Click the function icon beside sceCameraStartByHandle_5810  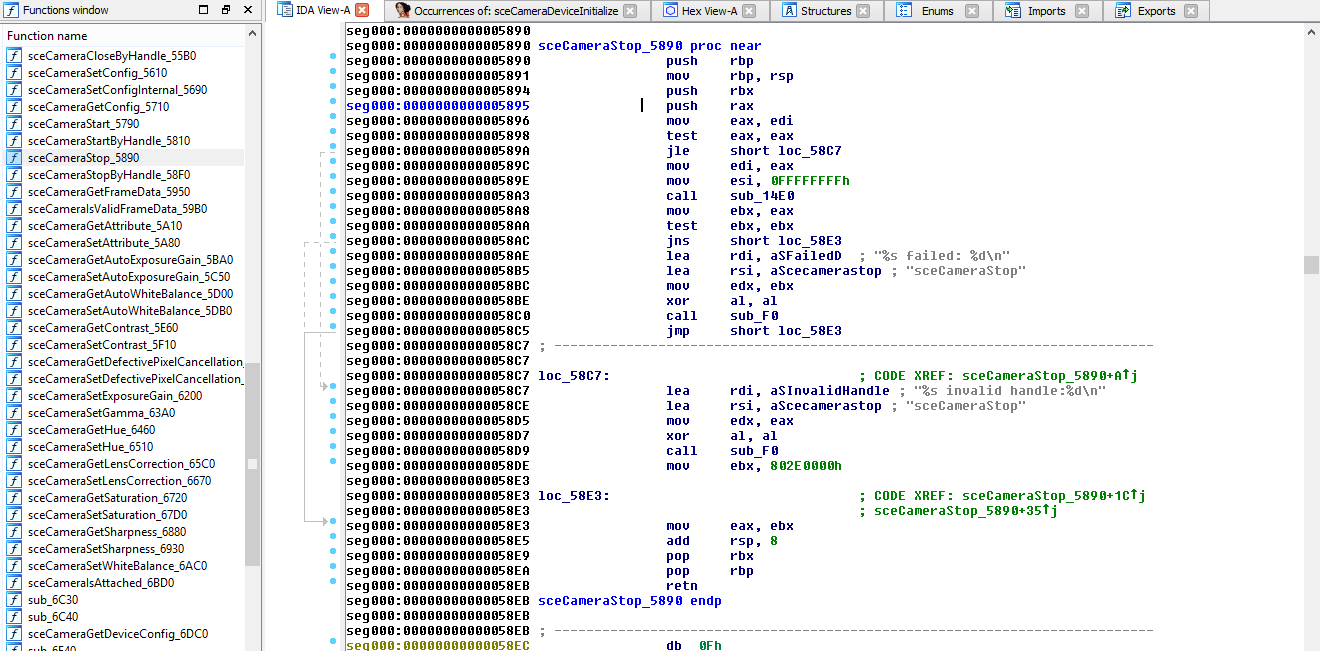click(14, 141)
